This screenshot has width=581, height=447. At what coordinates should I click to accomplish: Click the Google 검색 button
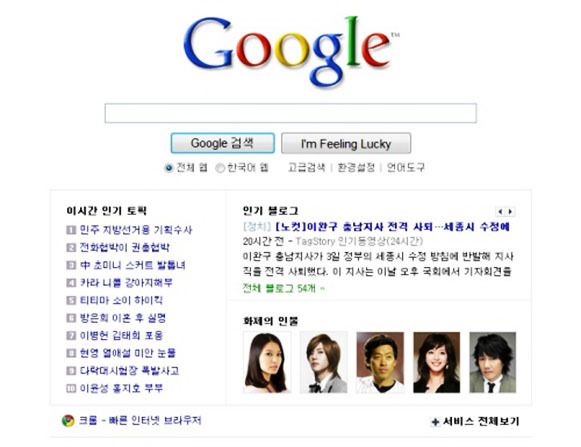pos(222,143)
